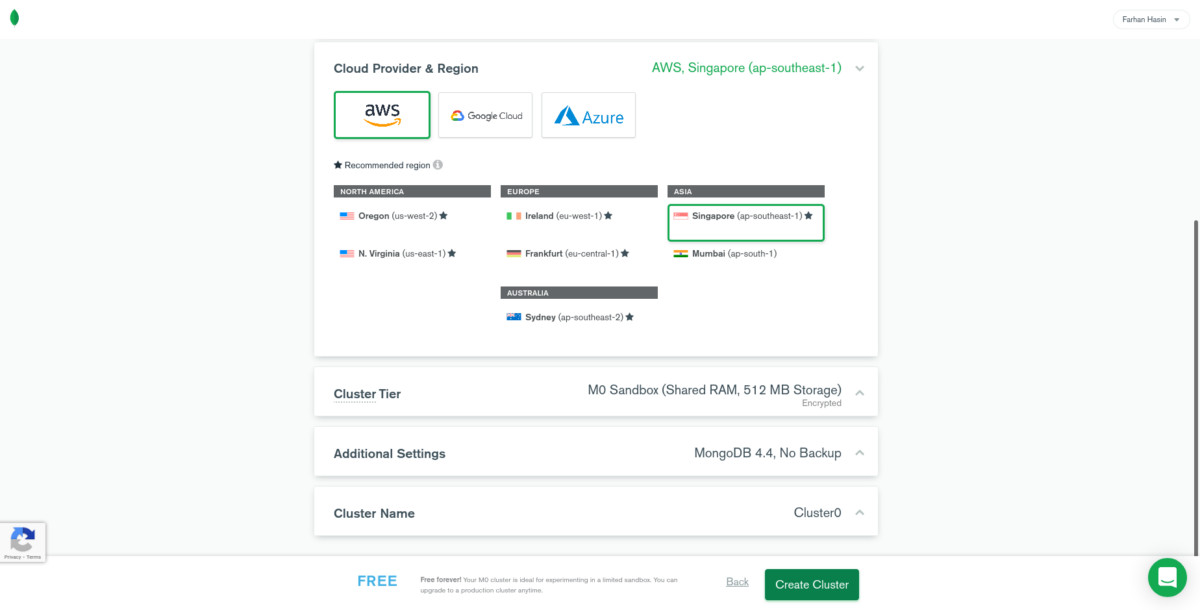Screen dimensions: 1200x610
Task: Choose the Frankfurt (eu-central-1) region
Action: click(579, 254)
